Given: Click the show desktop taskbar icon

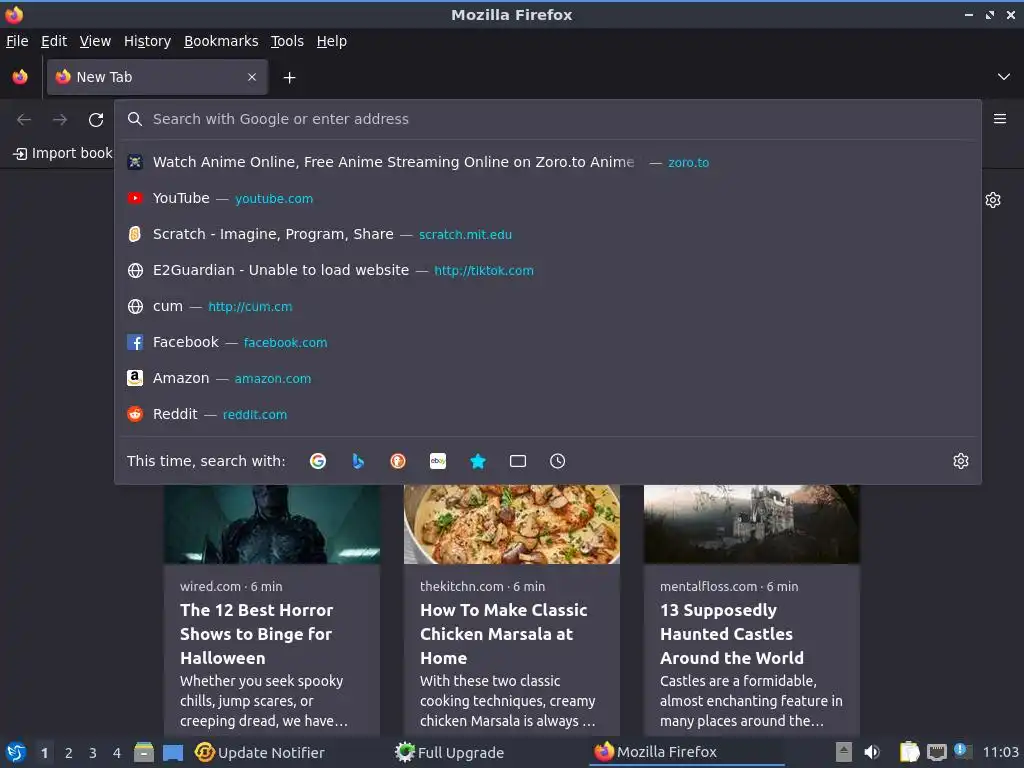Looking at the screenshot, I should (173, 753).
